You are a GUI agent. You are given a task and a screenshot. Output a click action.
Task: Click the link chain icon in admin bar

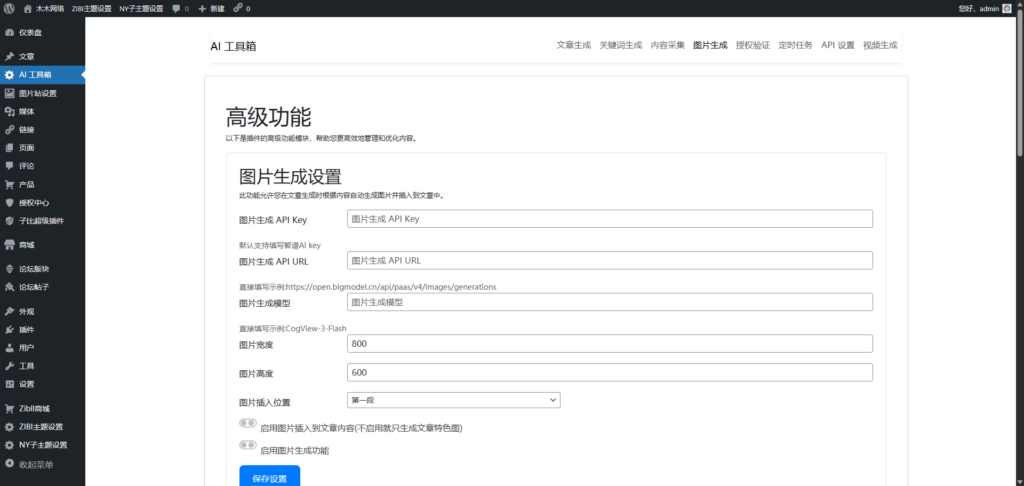pos(238,8)
